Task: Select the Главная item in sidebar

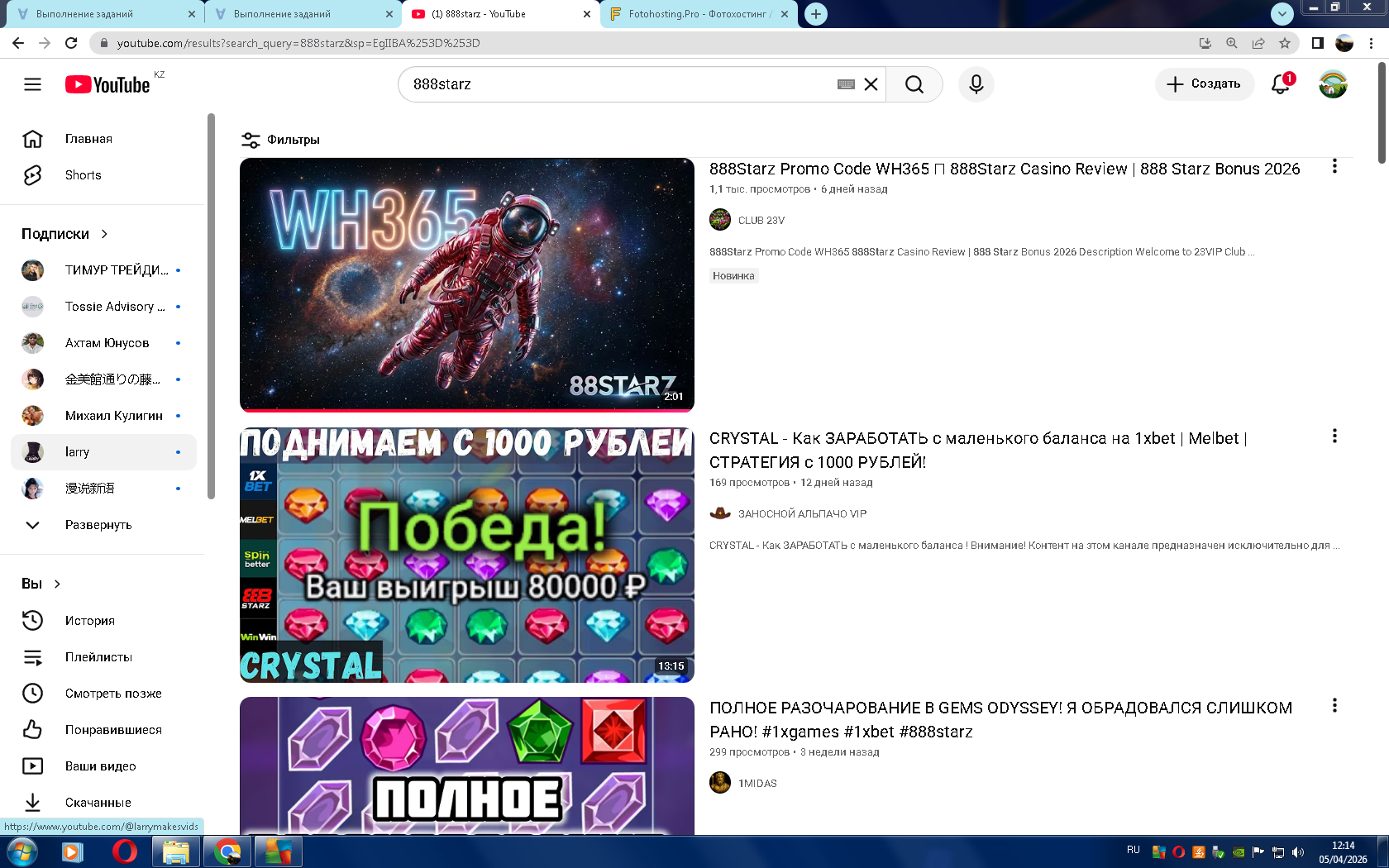Action: (88, 139)
